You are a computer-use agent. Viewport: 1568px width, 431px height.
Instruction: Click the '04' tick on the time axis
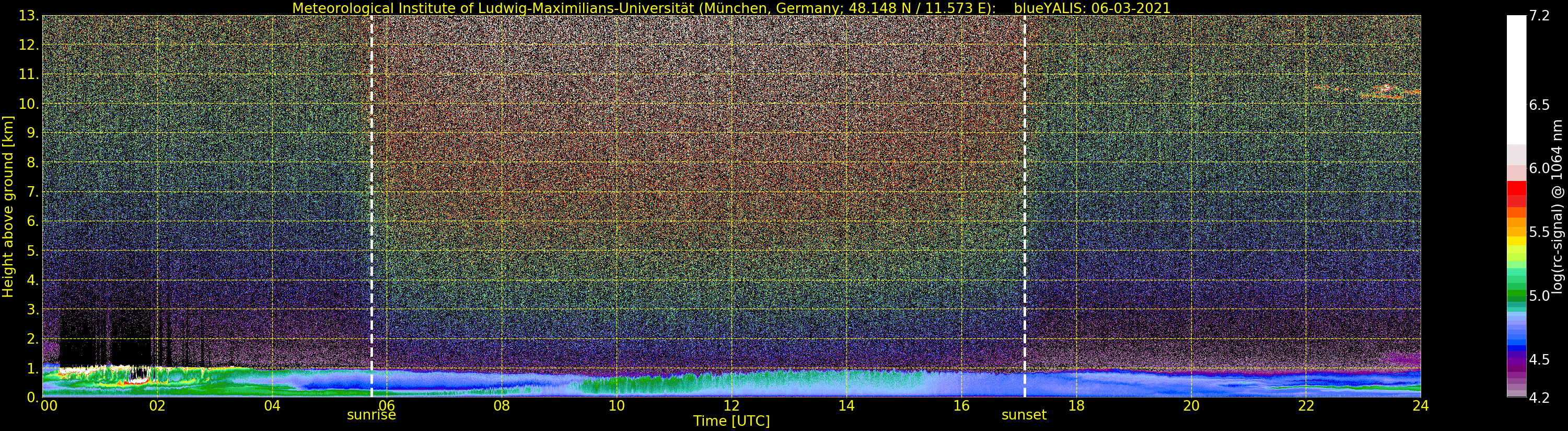[272, 405]
